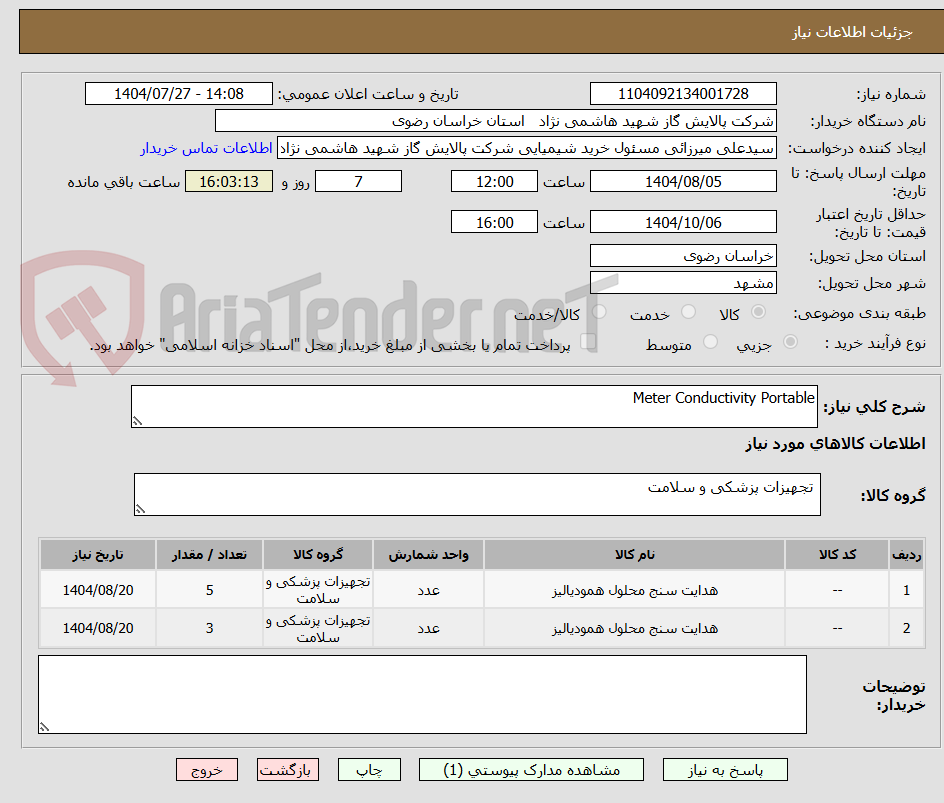Viewport: 944px width, 803px height.
Task: Click the Meter Conductivity Portable description box
Action: 474,407
